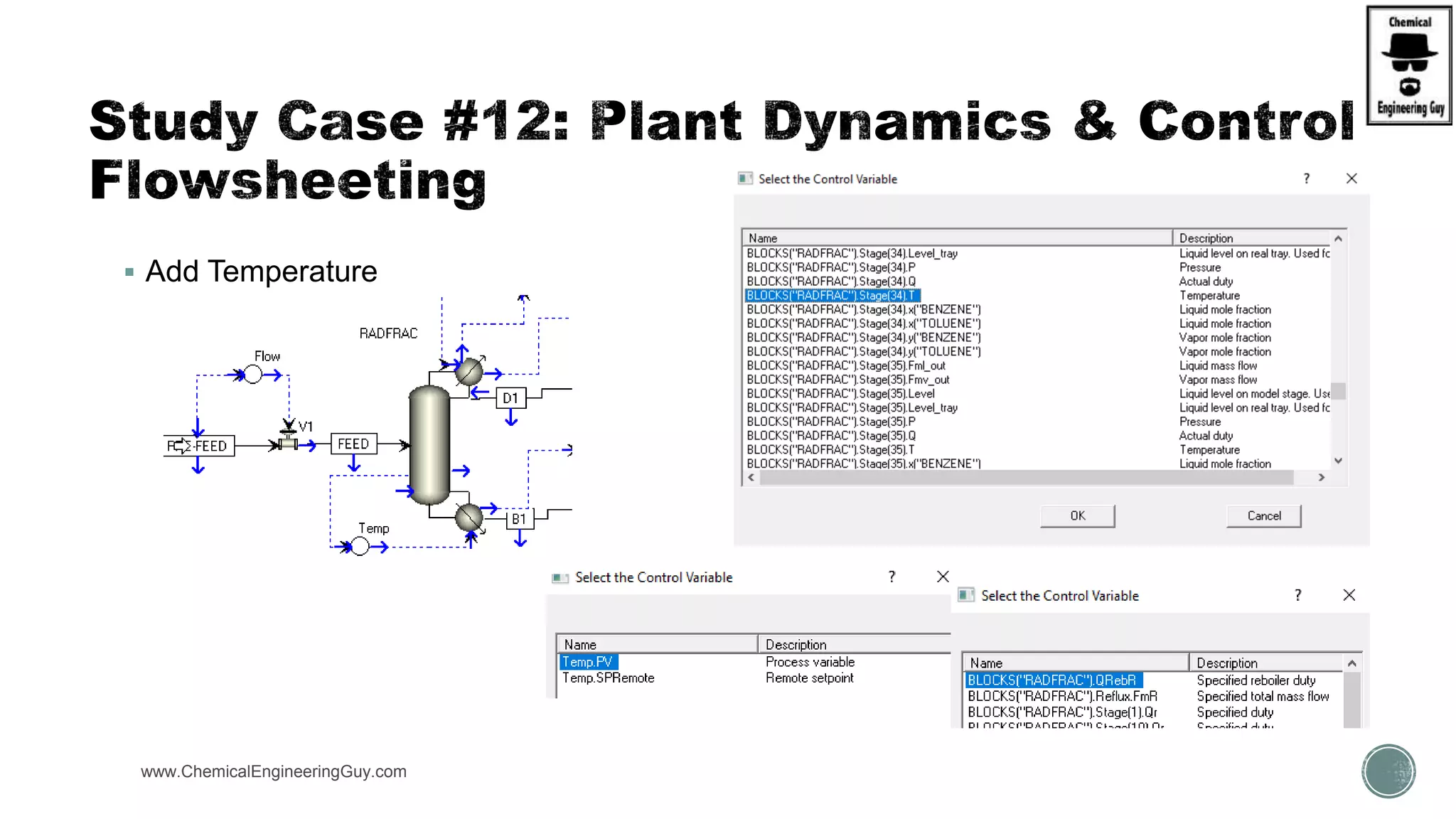Select the condenser icon atop the column
This screenshot has height=819, width=1456.
[x=469, y=371]
